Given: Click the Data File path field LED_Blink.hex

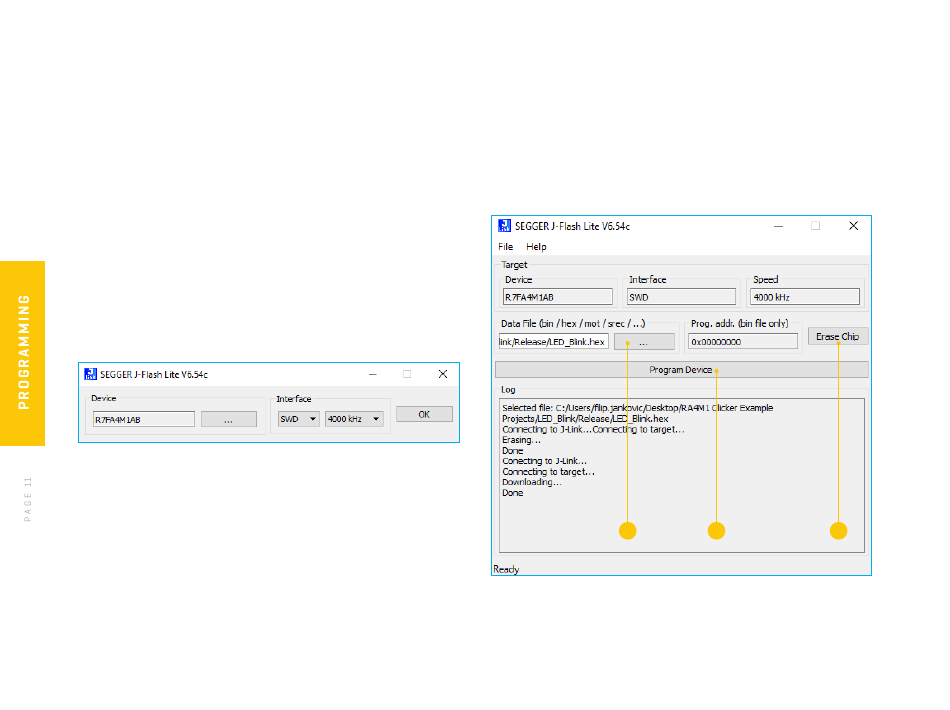Looking at the screenshot, I should tap(553, 342).
